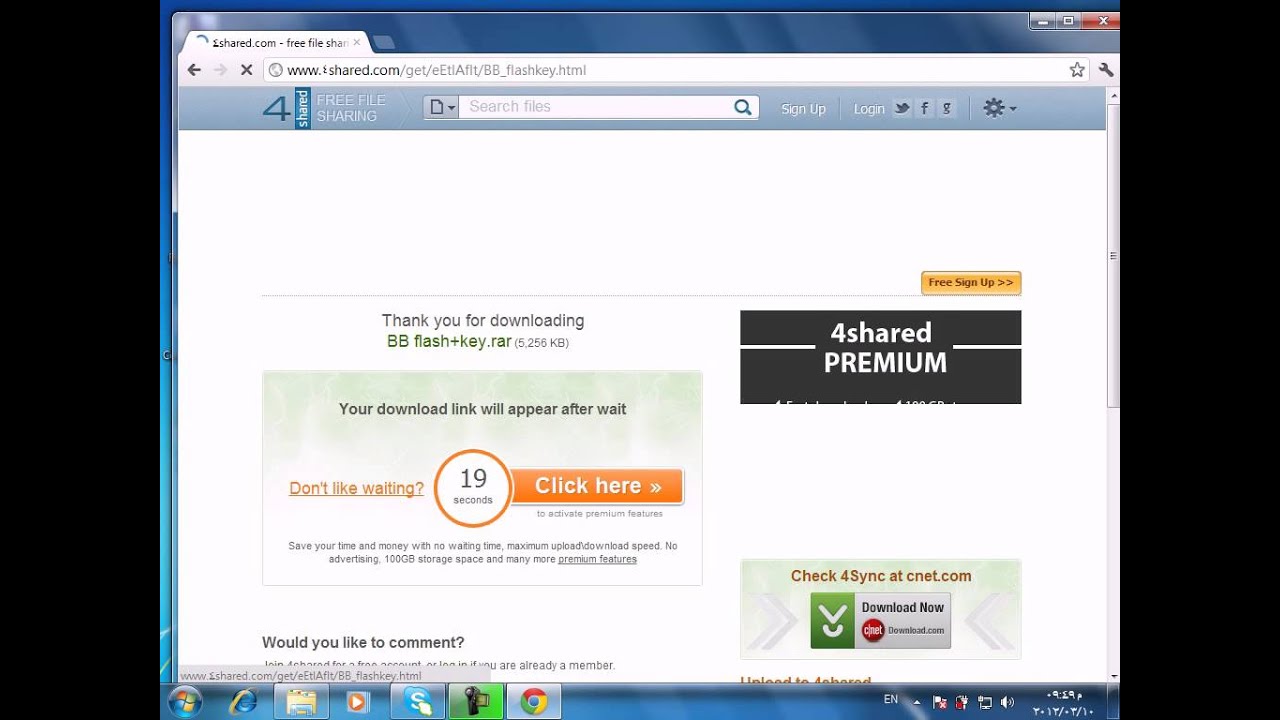The width and height of the screenshot is (1280, 720).
Task: Submit search with the magnifier icon
Action: [743, 107]
